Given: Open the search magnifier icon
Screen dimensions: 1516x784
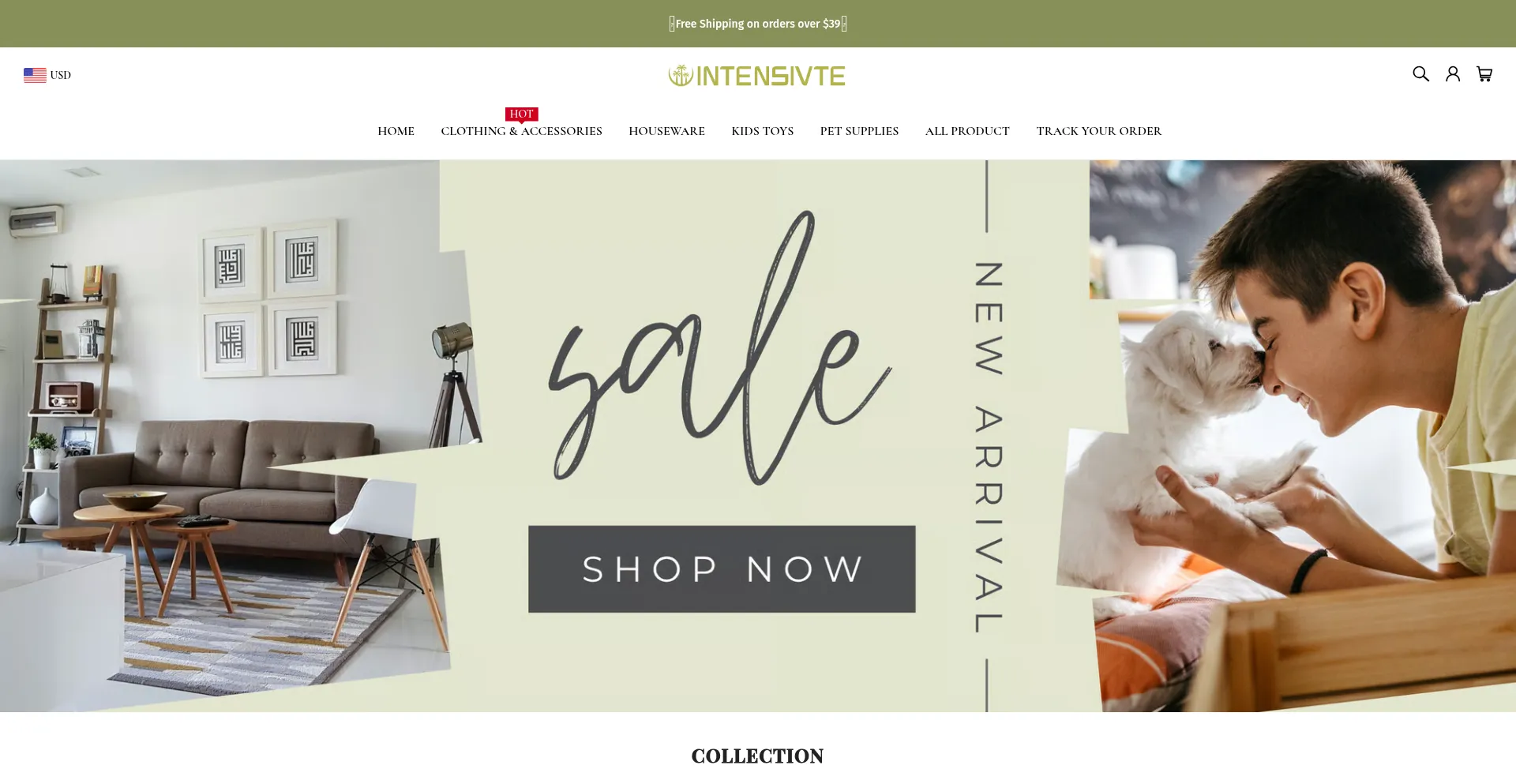Looking at the screenshot, I should click(1420, 74).
